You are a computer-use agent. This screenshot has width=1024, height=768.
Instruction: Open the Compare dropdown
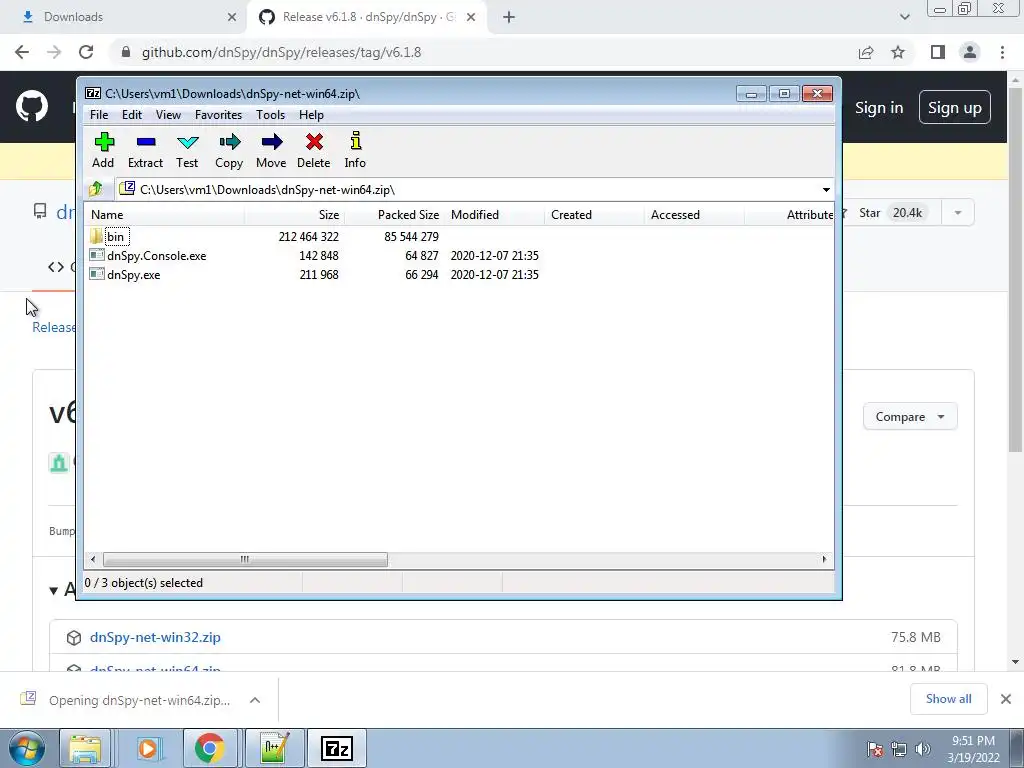(x=910, y=417)
